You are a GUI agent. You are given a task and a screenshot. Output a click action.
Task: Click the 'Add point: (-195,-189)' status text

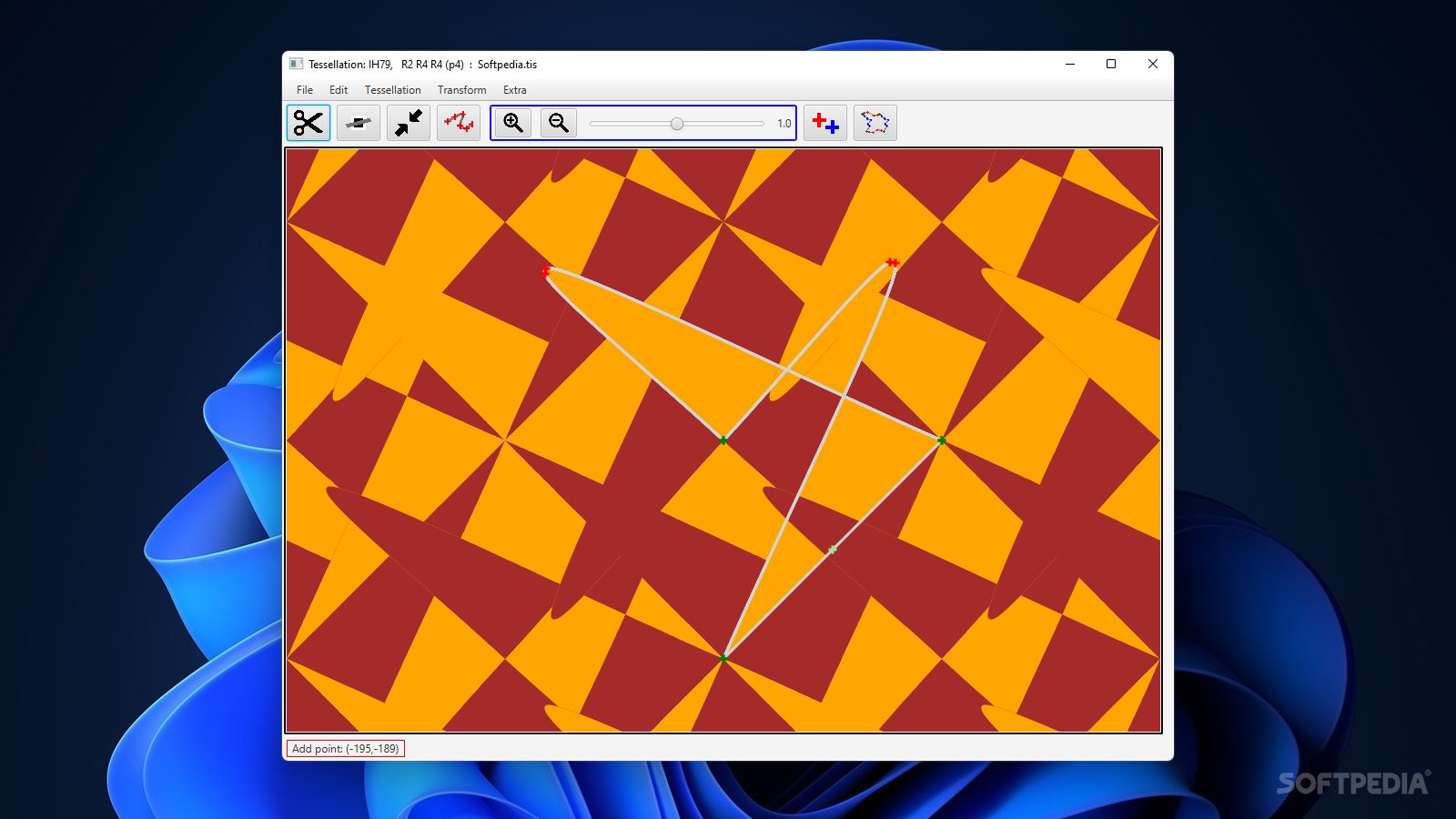click(x=346, y=749)
